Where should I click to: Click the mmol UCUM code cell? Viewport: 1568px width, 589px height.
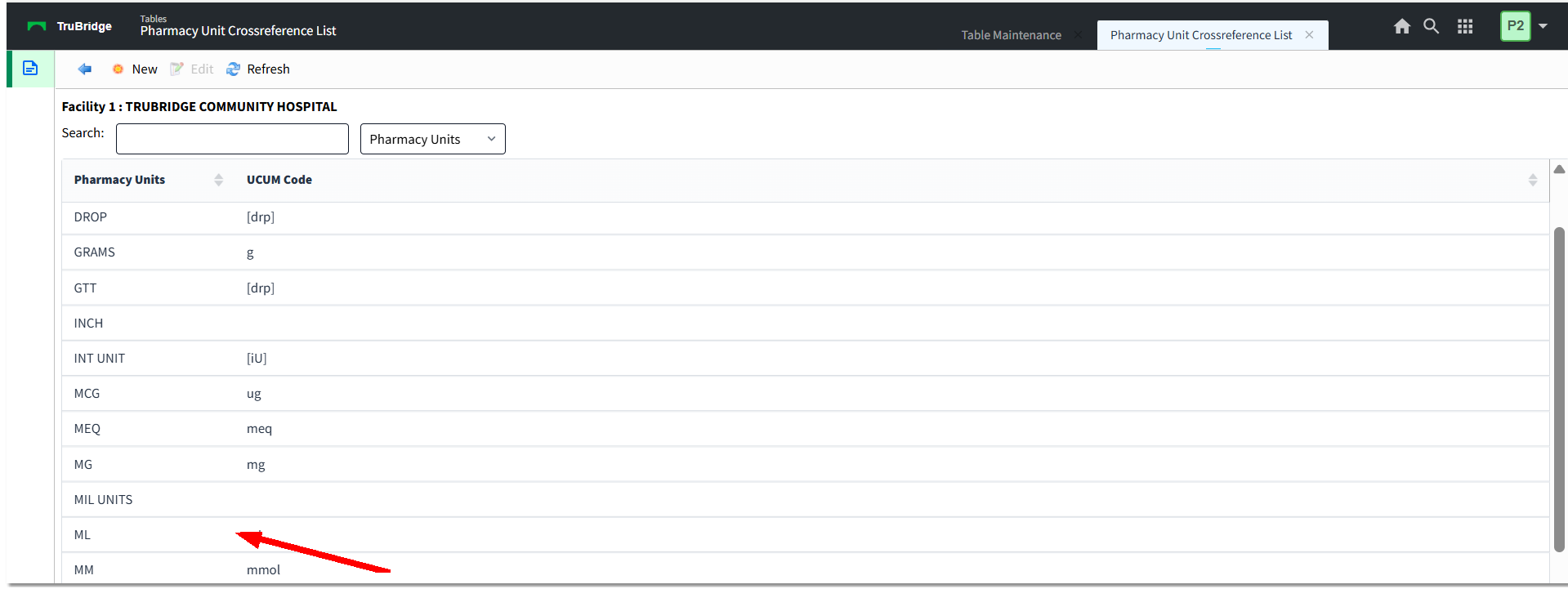263,570
